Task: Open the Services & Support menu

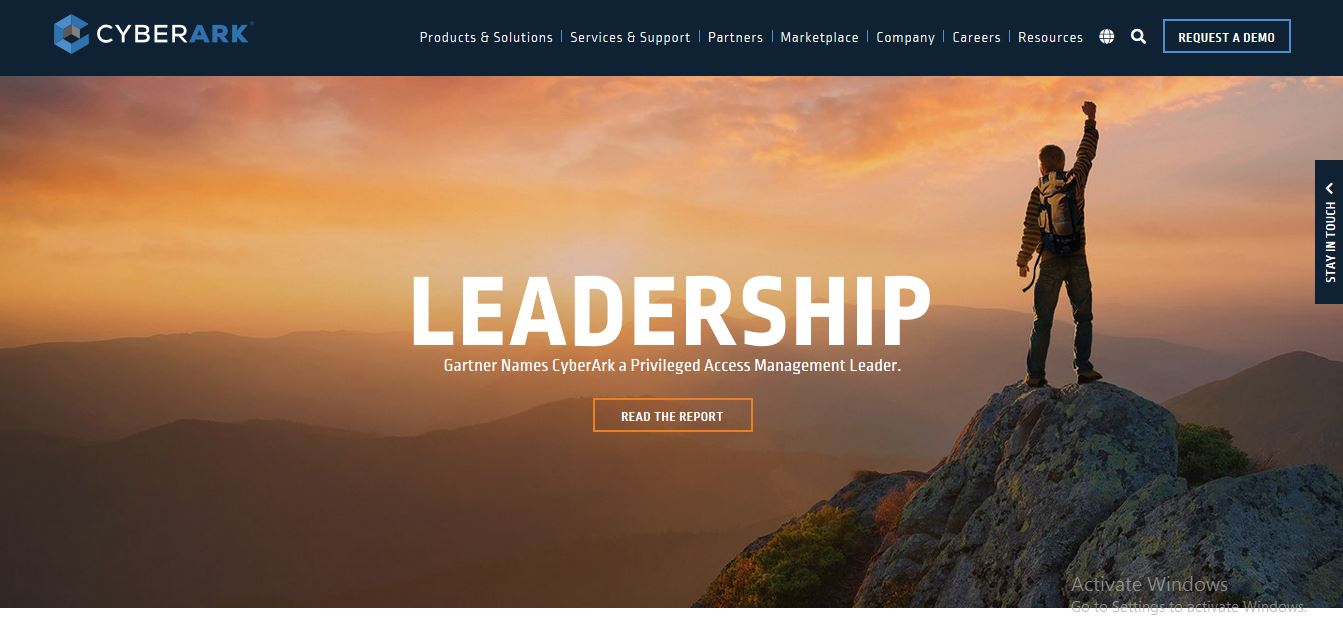Action: click(630, 37)
